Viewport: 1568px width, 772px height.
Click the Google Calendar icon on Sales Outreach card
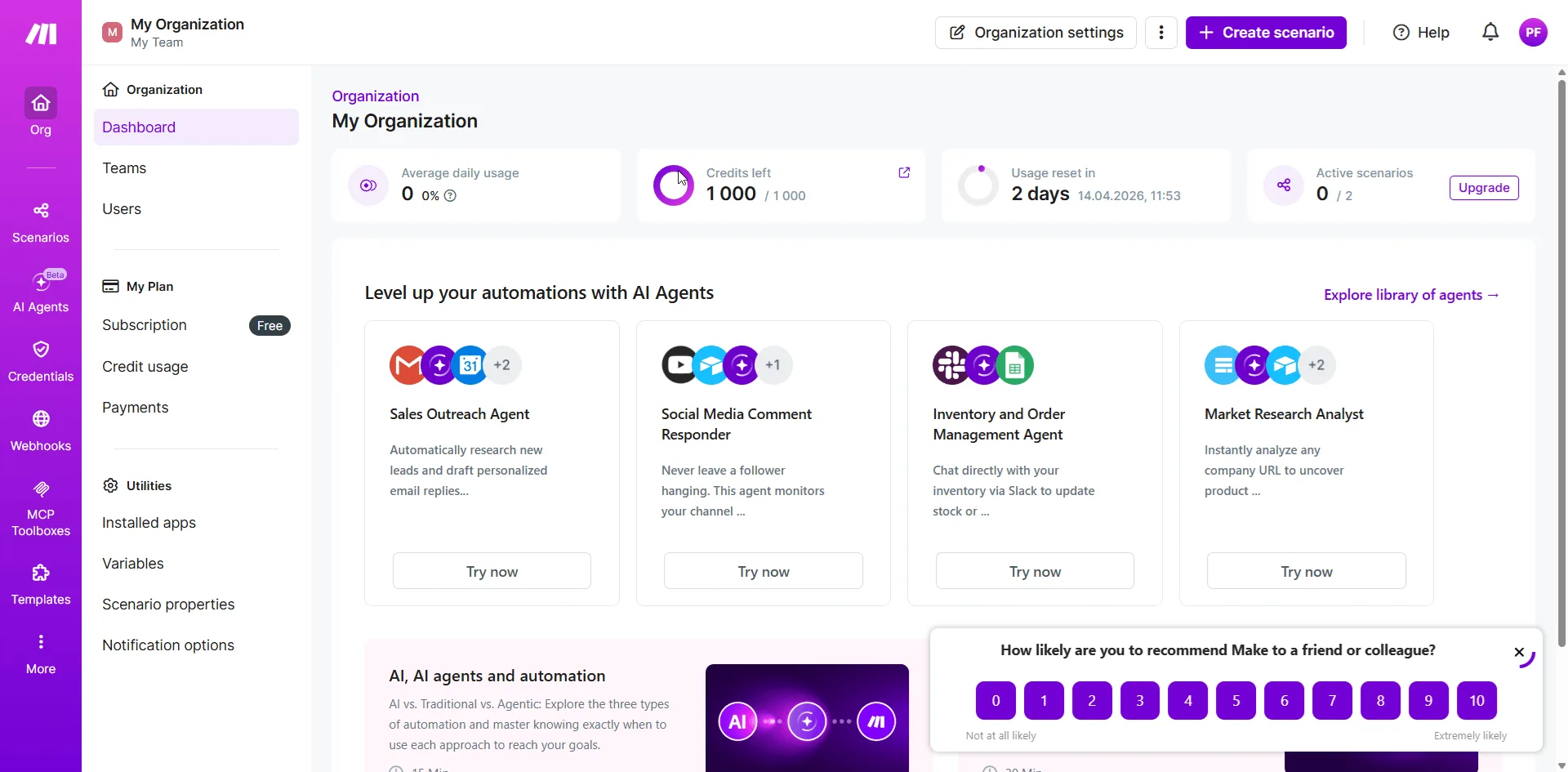click(470, 365)
